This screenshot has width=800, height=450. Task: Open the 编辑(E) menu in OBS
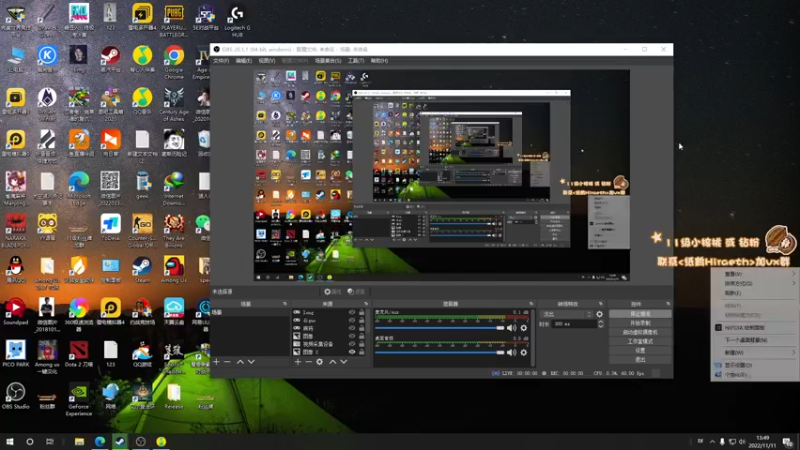[244, 61]
